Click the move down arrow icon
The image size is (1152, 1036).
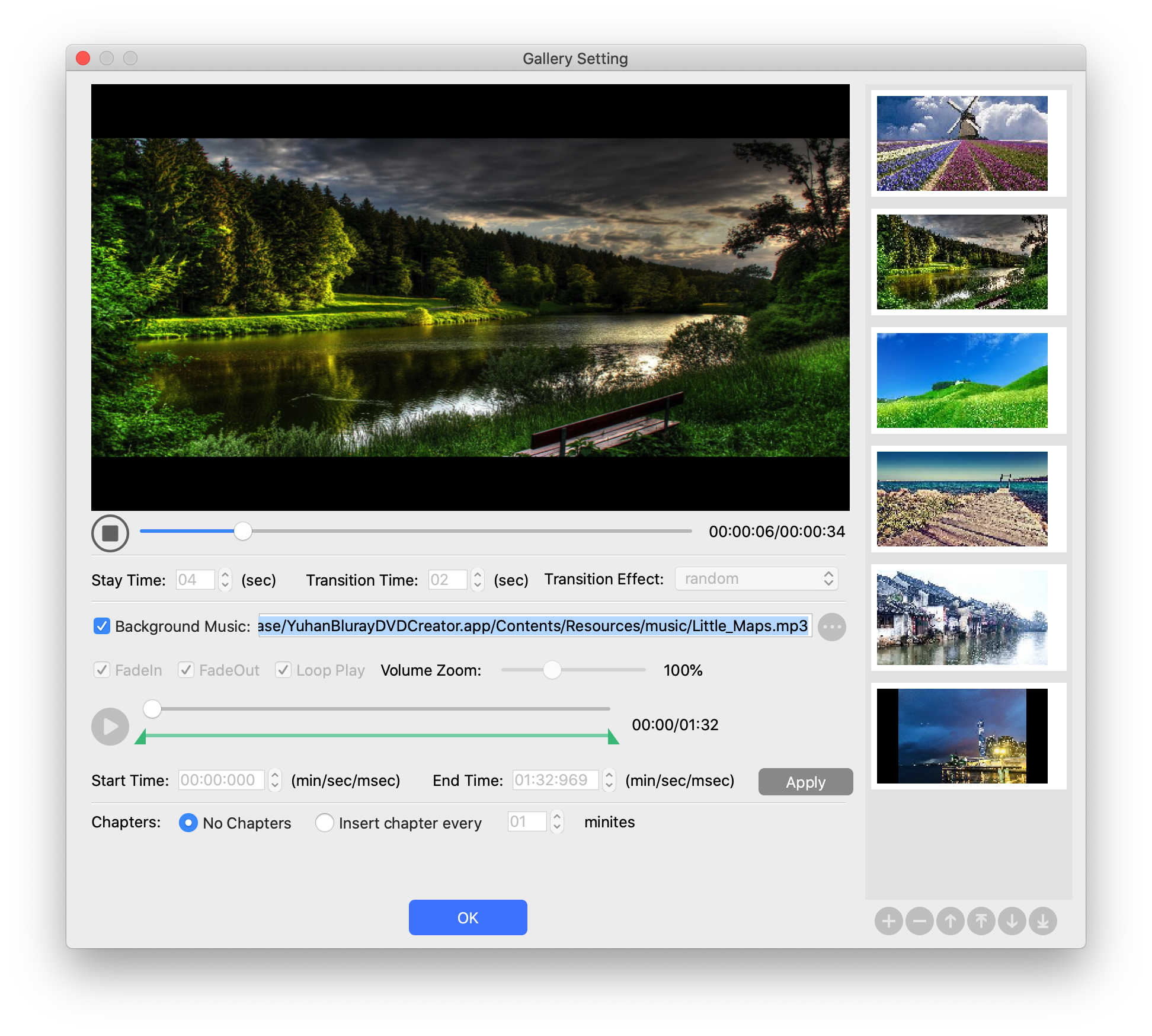[x=1012, y=921]
